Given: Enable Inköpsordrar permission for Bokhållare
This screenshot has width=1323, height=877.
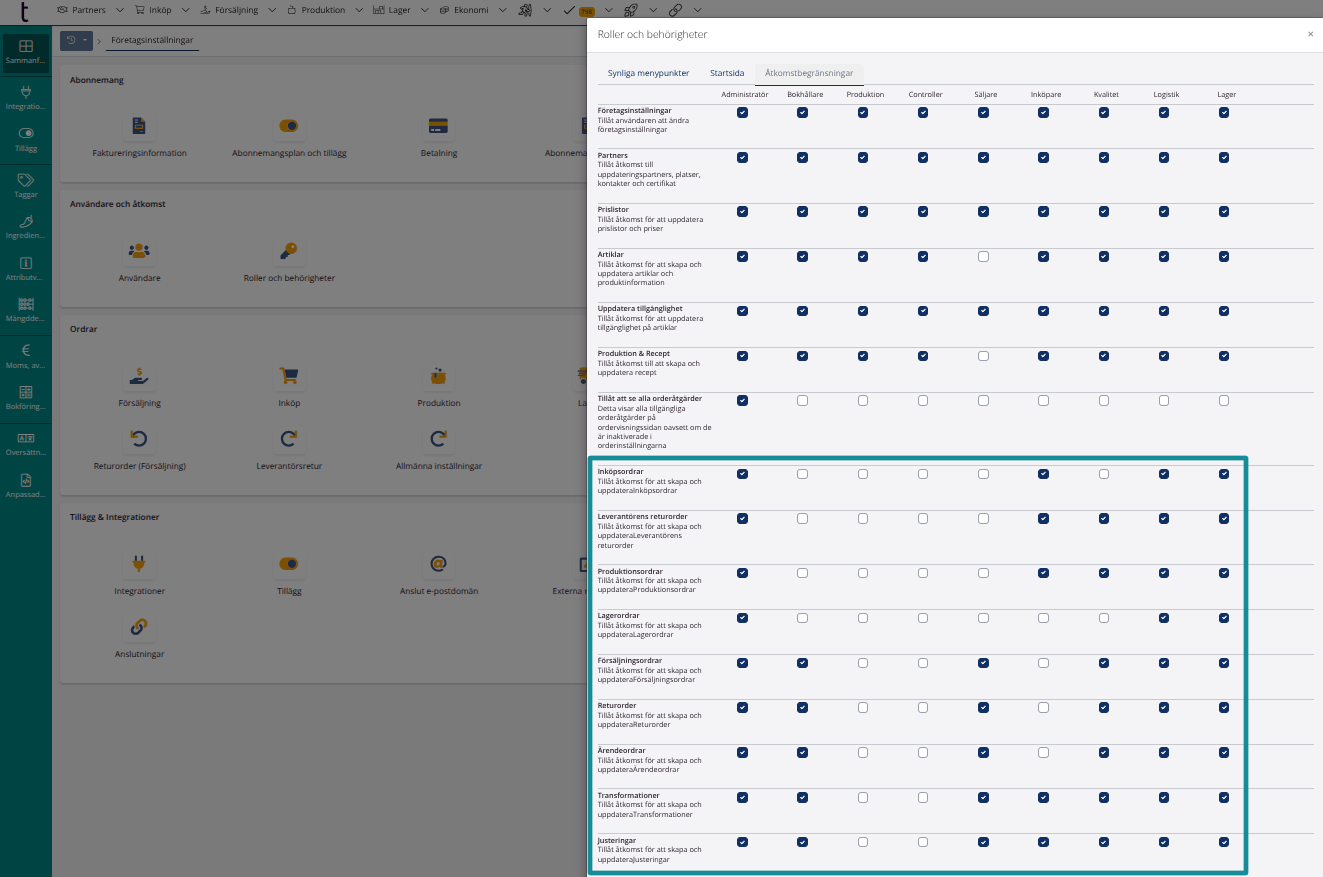Looking at the screenshot, I should (802, 474).
